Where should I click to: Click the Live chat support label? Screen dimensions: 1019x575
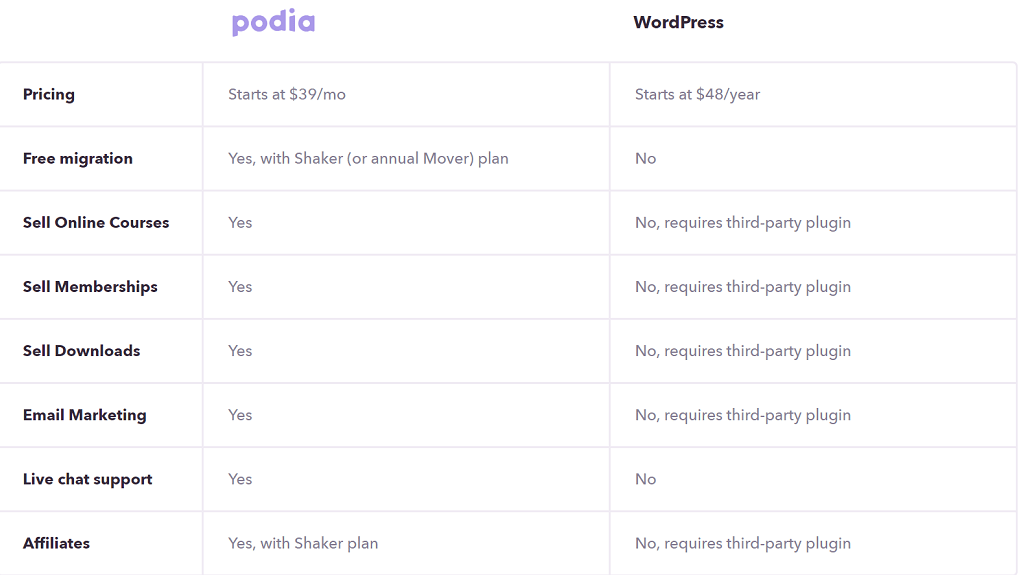(x=88, y=479)
